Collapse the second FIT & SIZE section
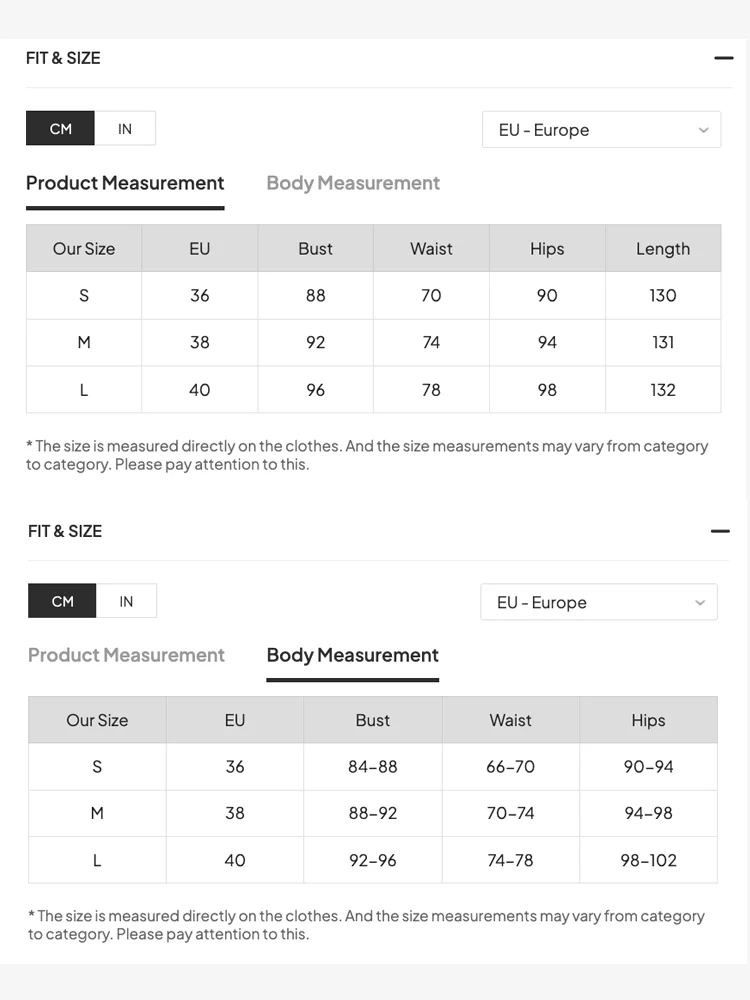 point(720,531)
